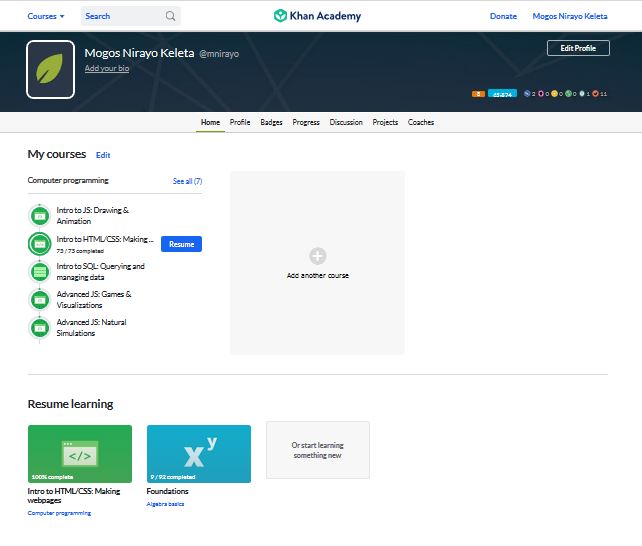Open Advanced JS: Natural Simulations
The height and width of the screenshot is (546, 642).
pos(91,328)
